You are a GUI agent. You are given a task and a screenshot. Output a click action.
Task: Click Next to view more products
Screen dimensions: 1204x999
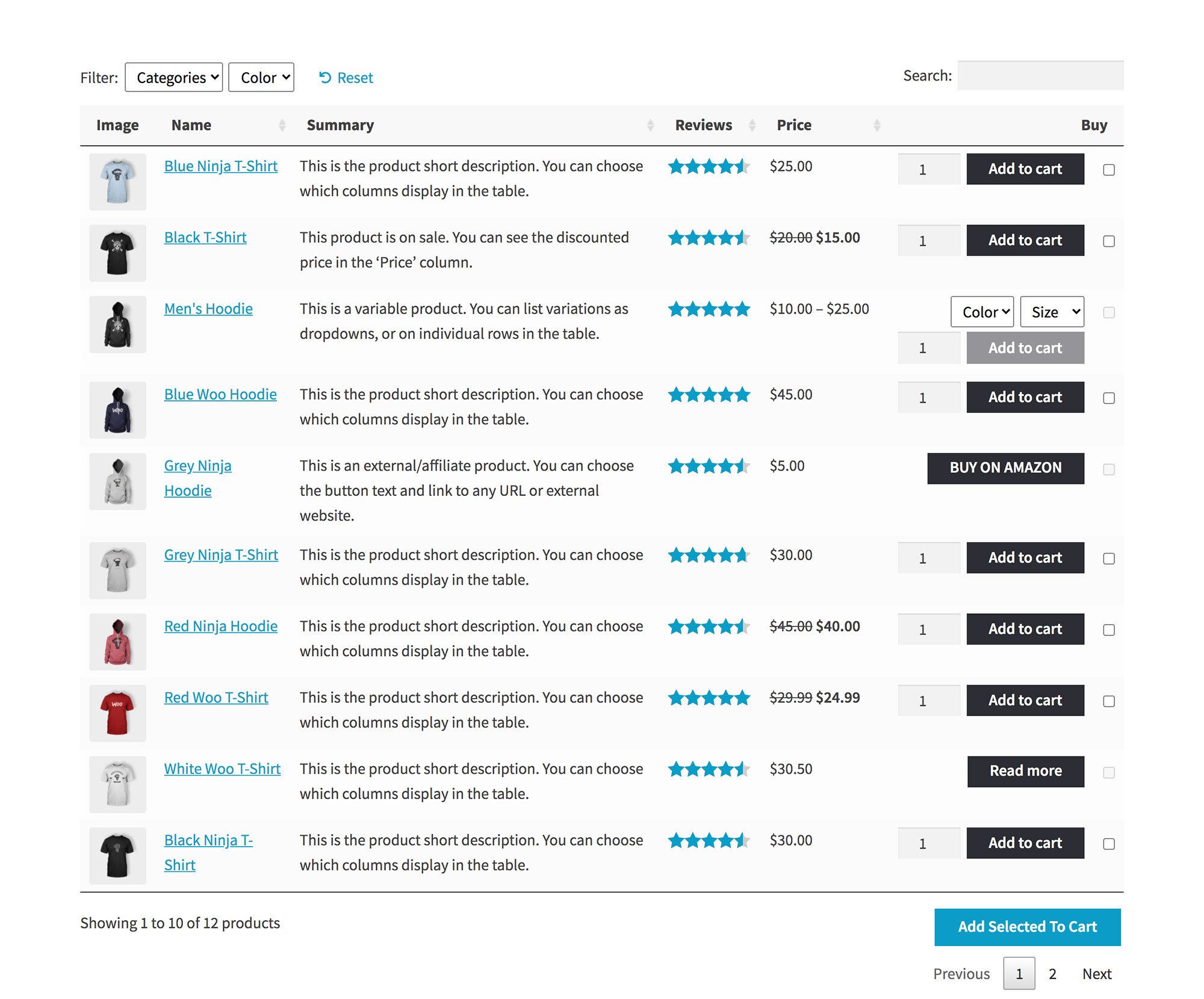tap(1097, 974)
